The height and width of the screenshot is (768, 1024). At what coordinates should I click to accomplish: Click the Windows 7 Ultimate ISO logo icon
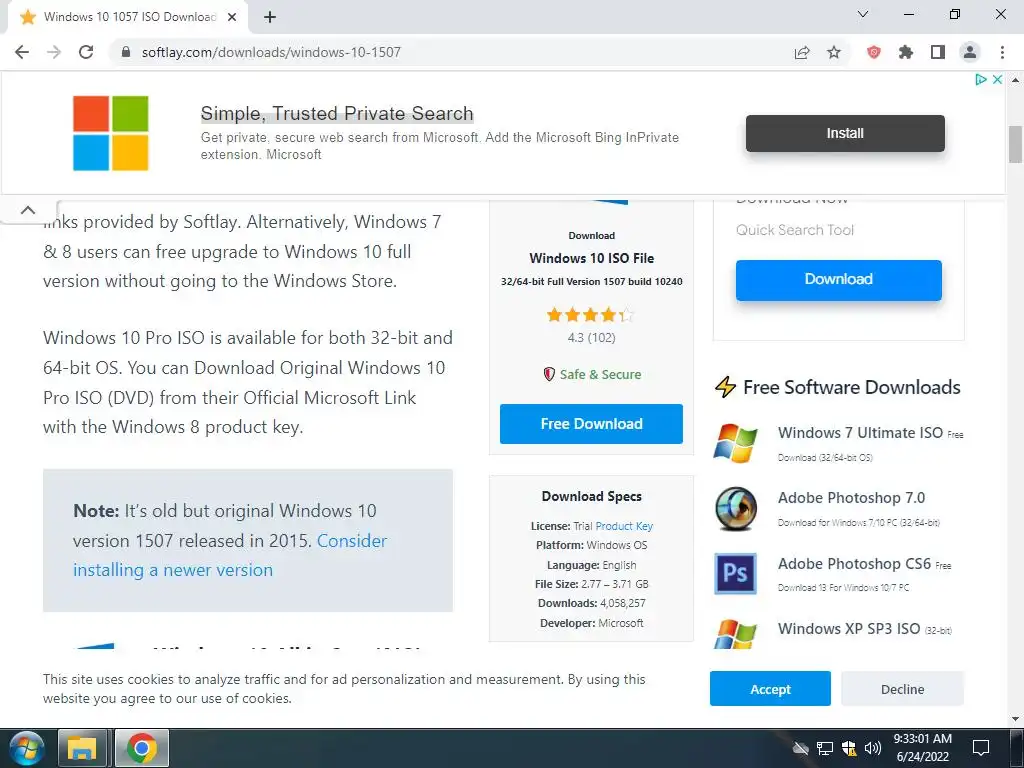click(735, 443)
